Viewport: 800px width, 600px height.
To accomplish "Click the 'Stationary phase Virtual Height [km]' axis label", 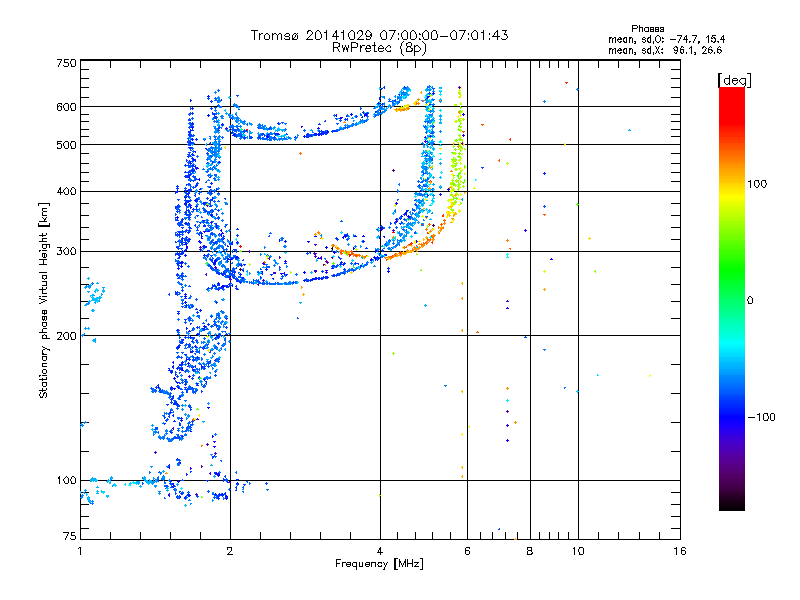I will tap(44, 300).
